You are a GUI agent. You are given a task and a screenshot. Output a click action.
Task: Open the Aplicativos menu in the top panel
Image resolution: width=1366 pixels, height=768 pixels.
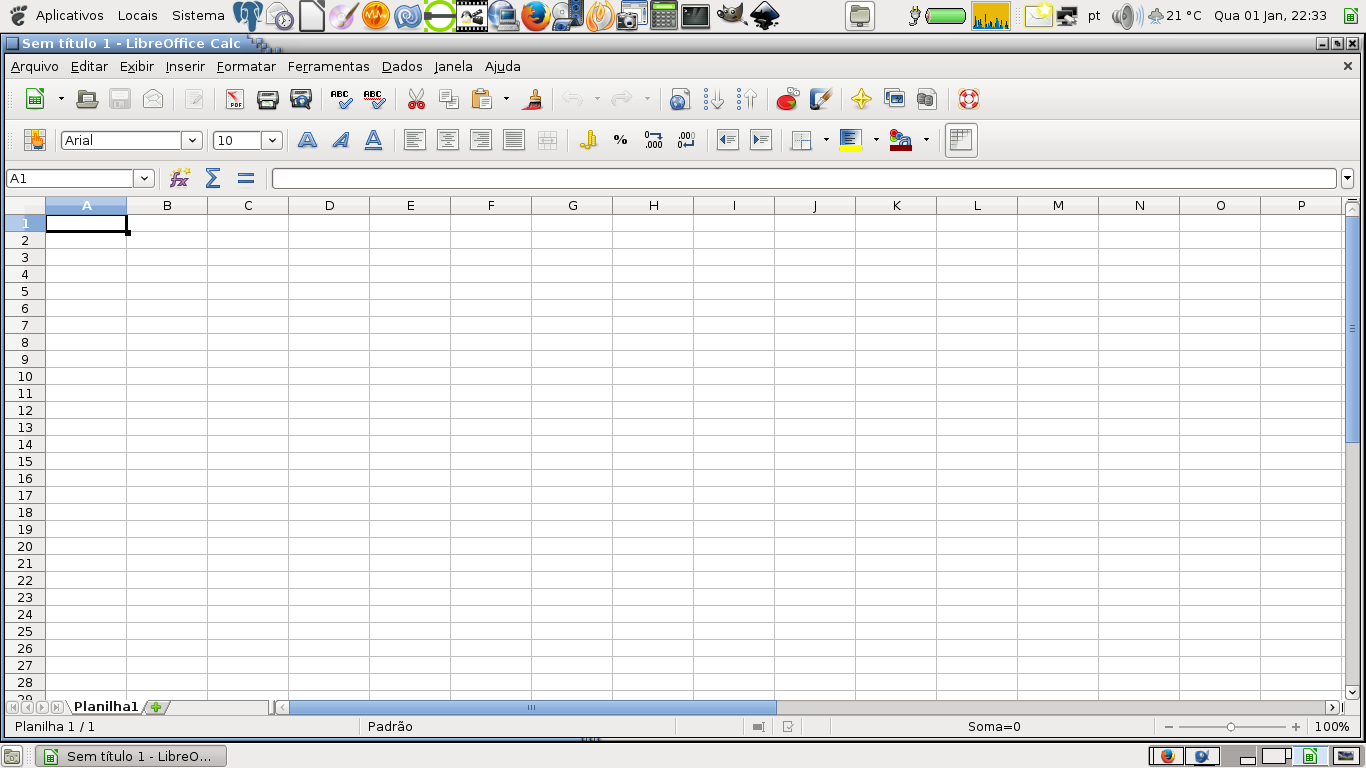pos(69,15)
